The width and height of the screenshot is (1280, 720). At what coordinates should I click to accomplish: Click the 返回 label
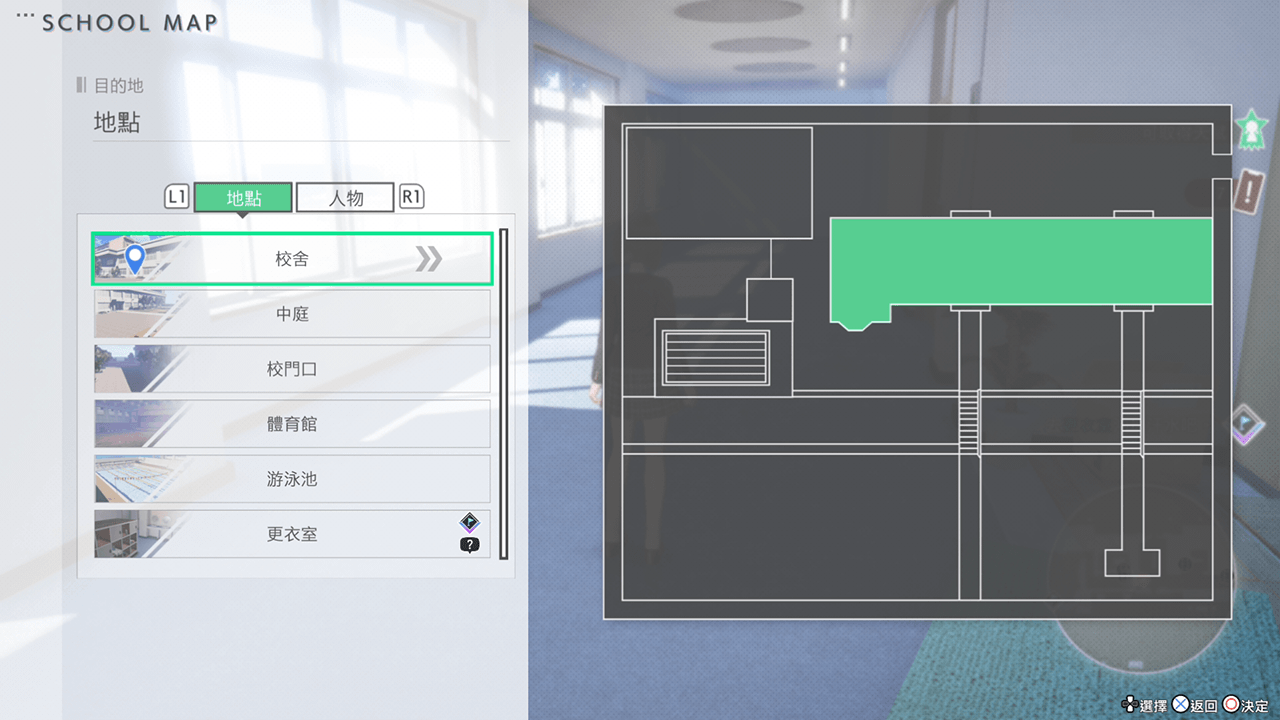(1204, 706)
